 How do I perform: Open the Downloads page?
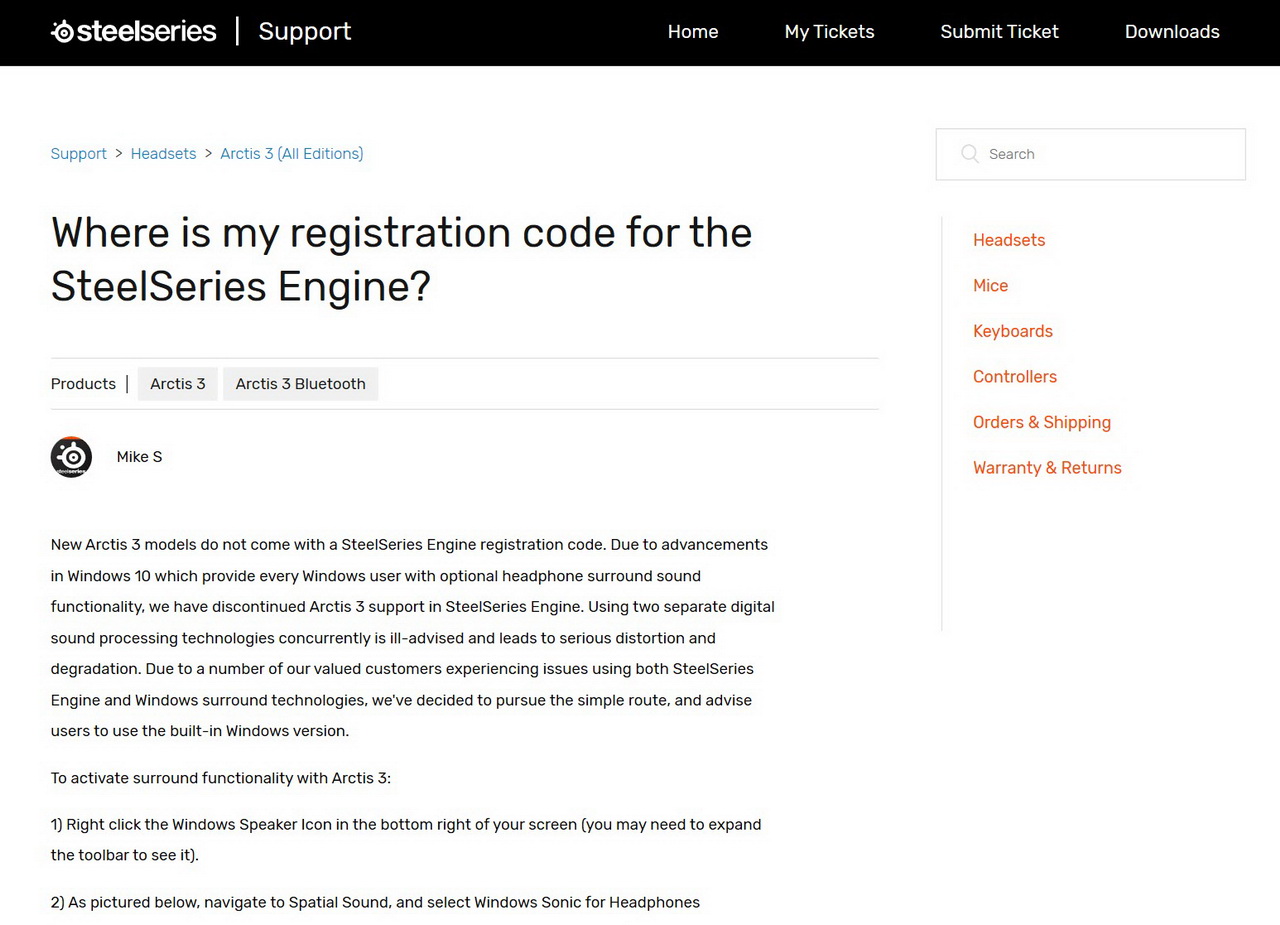1172,32
